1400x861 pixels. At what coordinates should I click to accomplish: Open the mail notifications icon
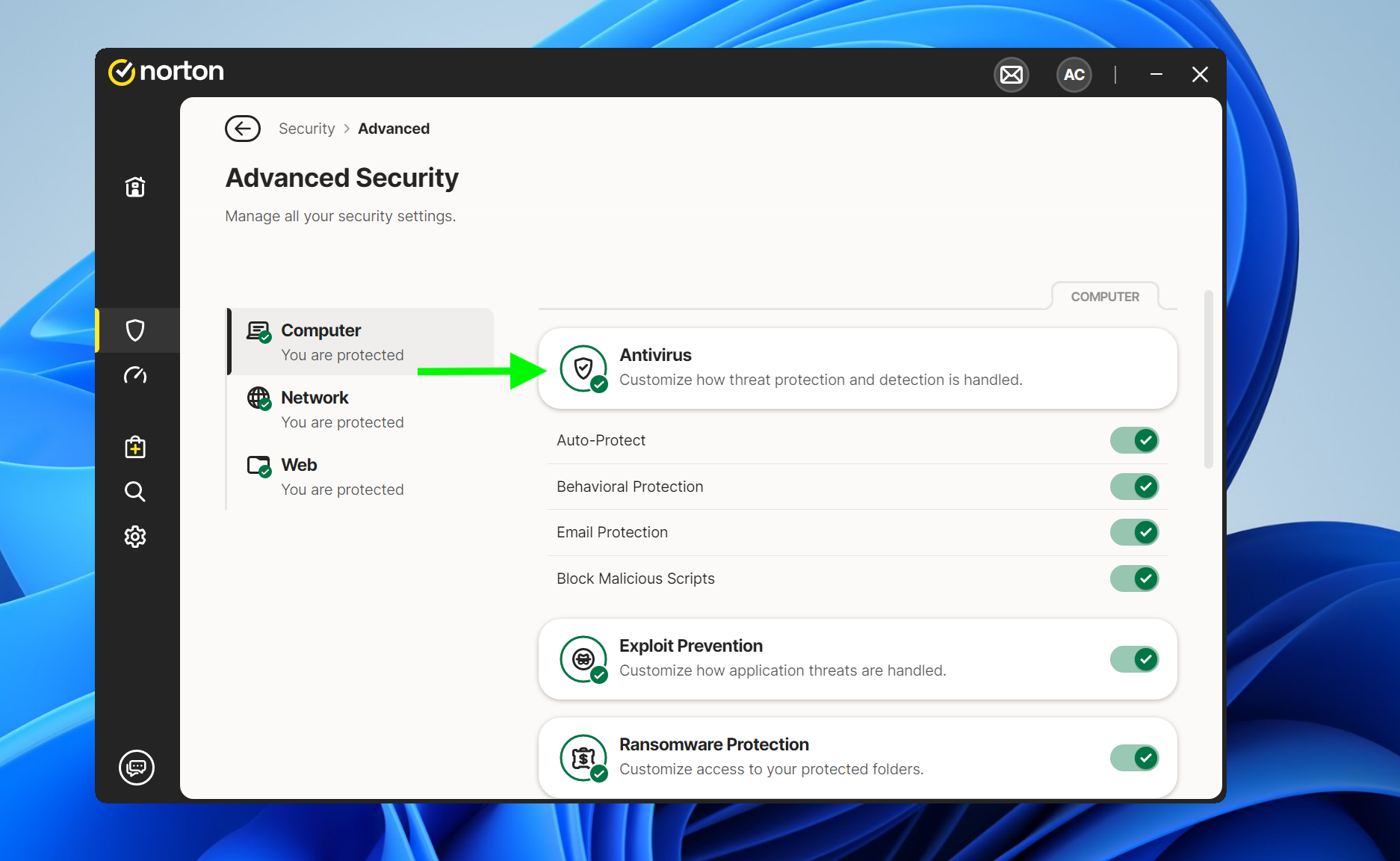click(1012, 75)
